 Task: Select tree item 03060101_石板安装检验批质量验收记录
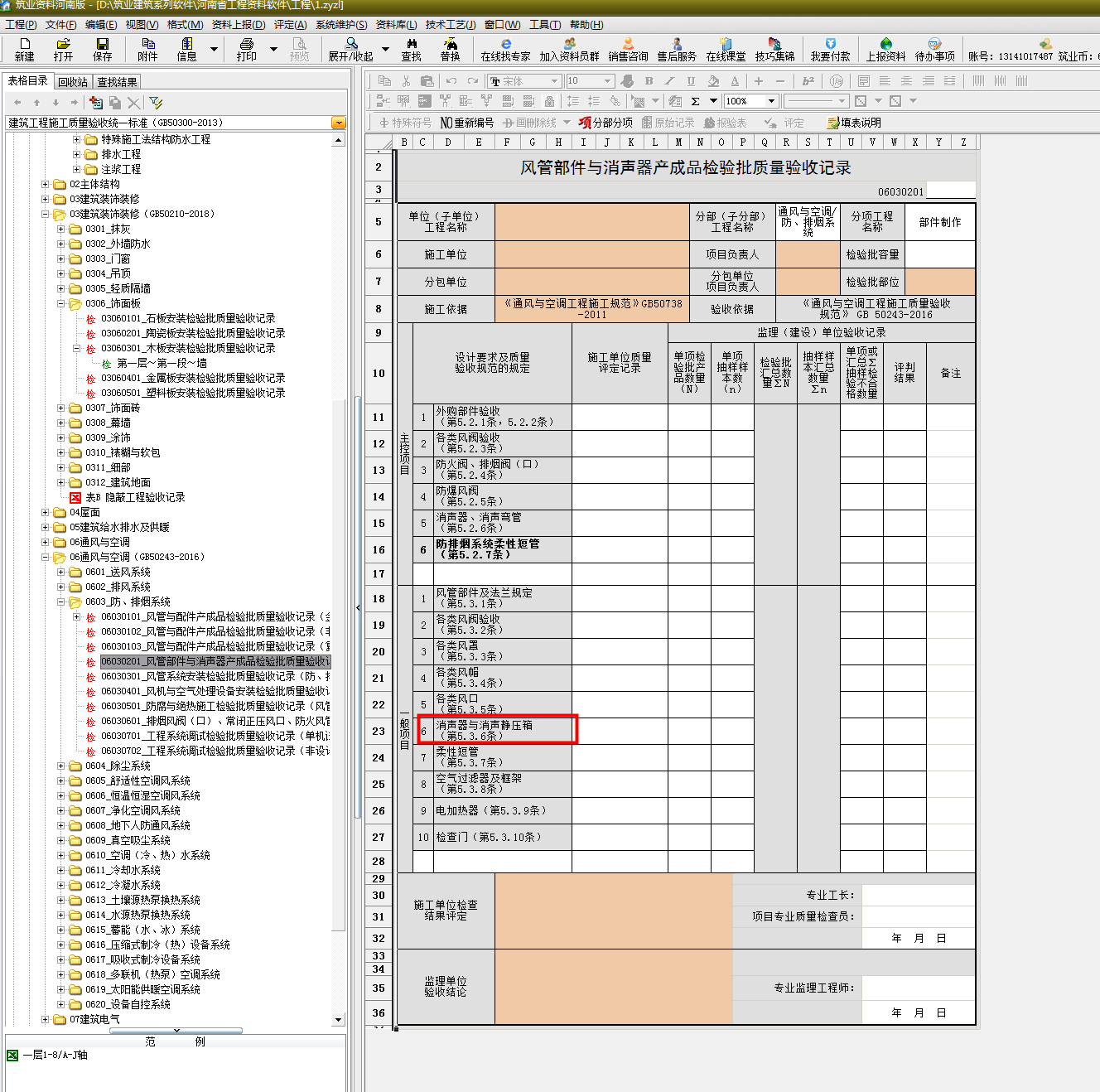[188, 318]
